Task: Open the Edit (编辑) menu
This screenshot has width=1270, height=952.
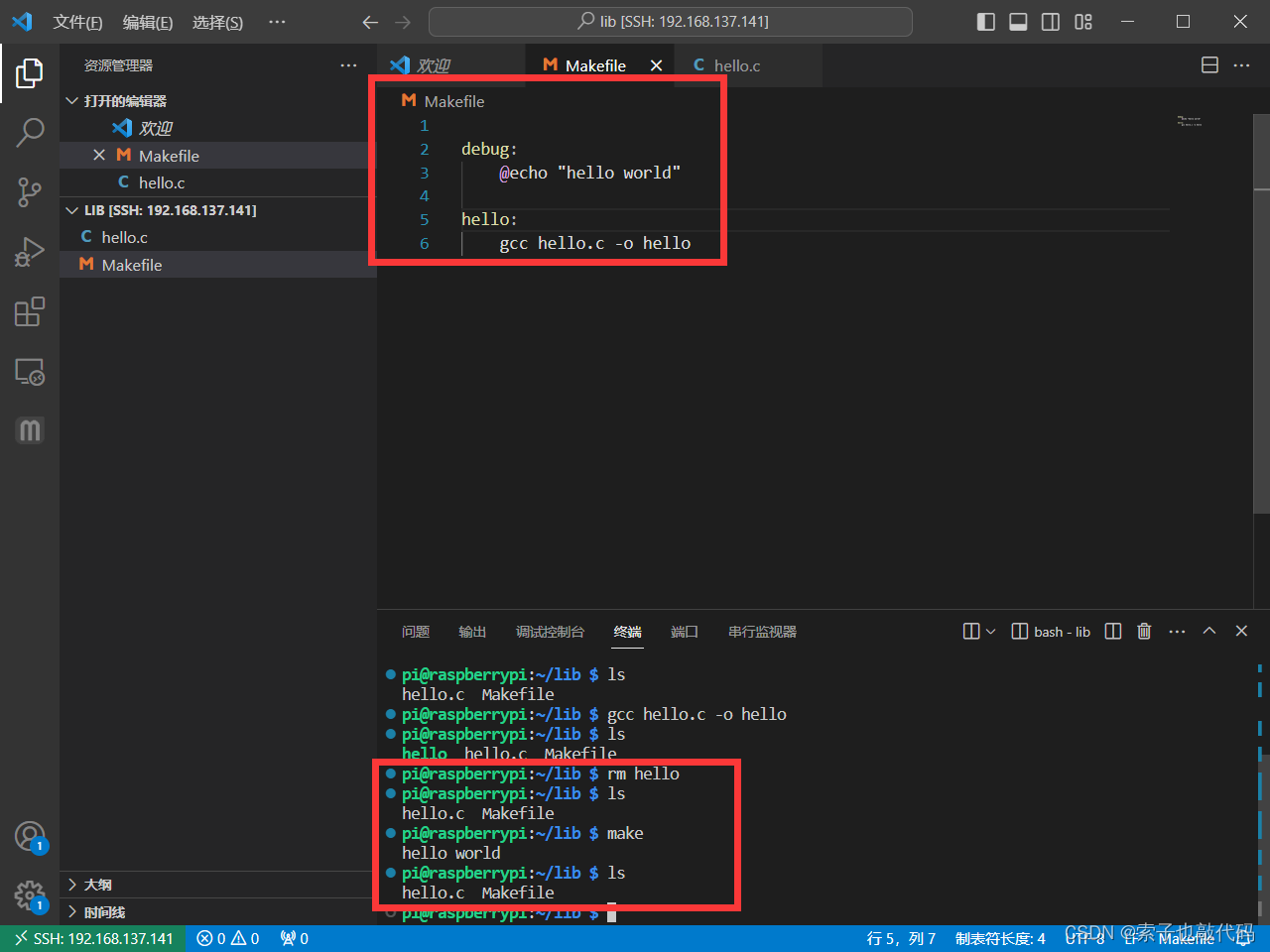Action: tap(148, 22)
